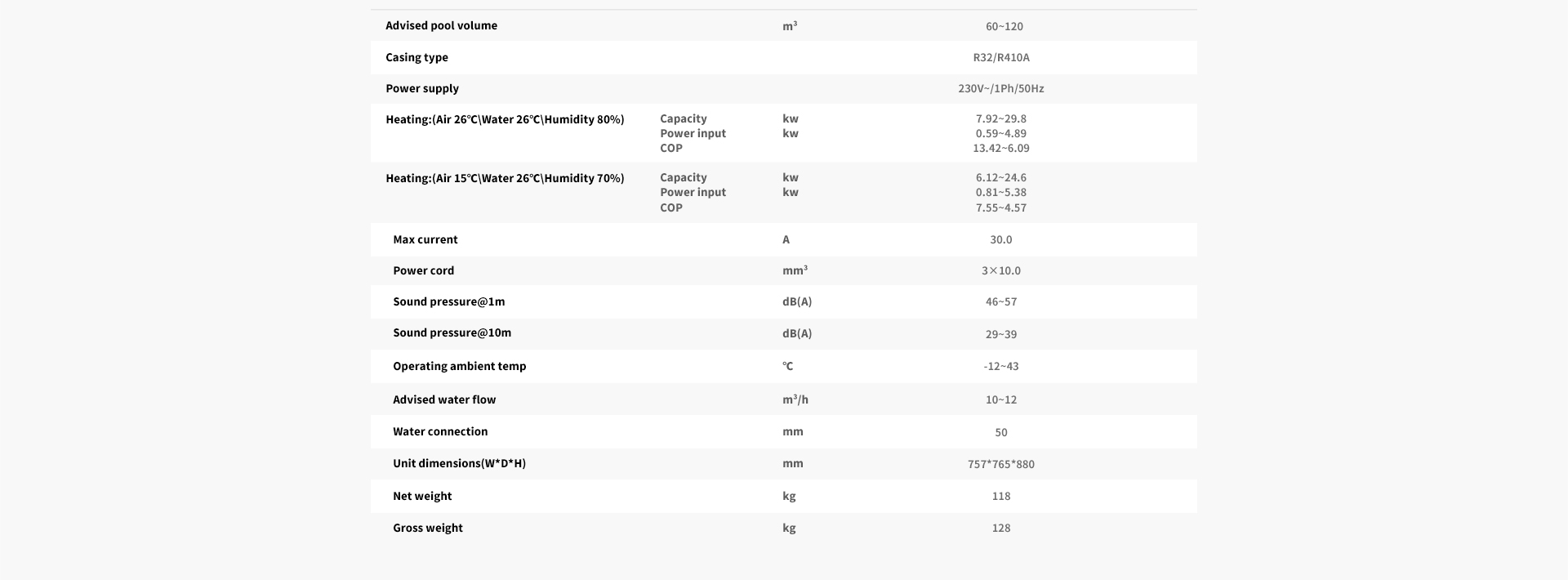Click the Water connection row label
This screenshot has width=1568, height=580.
pos(440,431)
